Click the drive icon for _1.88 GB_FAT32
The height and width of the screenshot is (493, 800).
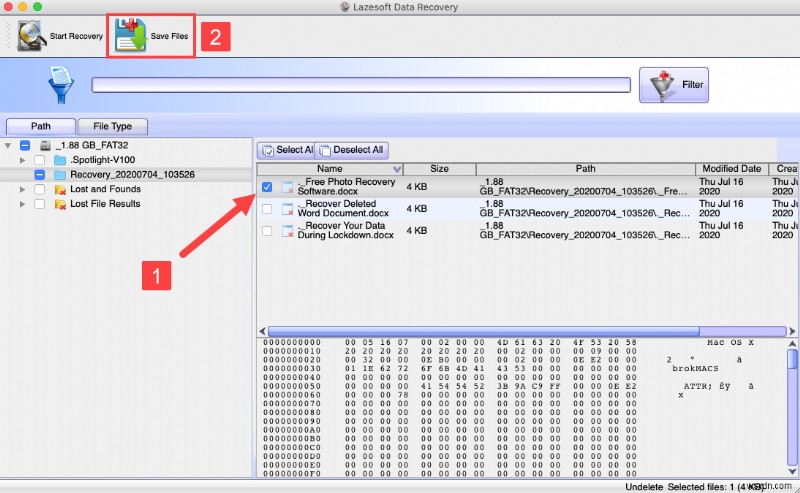[45, 145]
